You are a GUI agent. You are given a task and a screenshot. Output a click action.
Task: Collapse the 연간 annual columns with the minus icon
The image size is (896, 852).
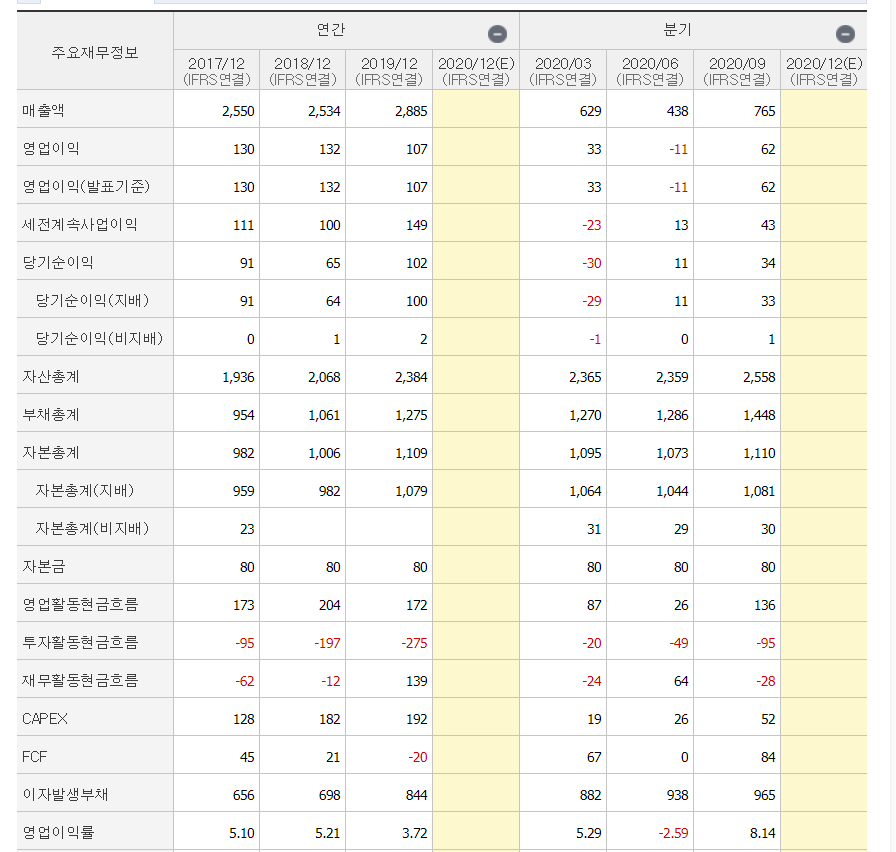tap(497, 34)
